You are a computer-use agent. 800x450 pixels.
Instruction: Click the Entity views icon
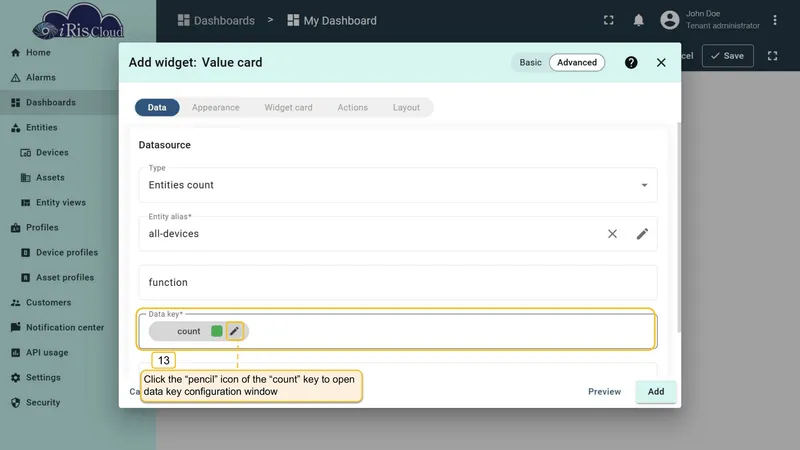tap(26, 203)
